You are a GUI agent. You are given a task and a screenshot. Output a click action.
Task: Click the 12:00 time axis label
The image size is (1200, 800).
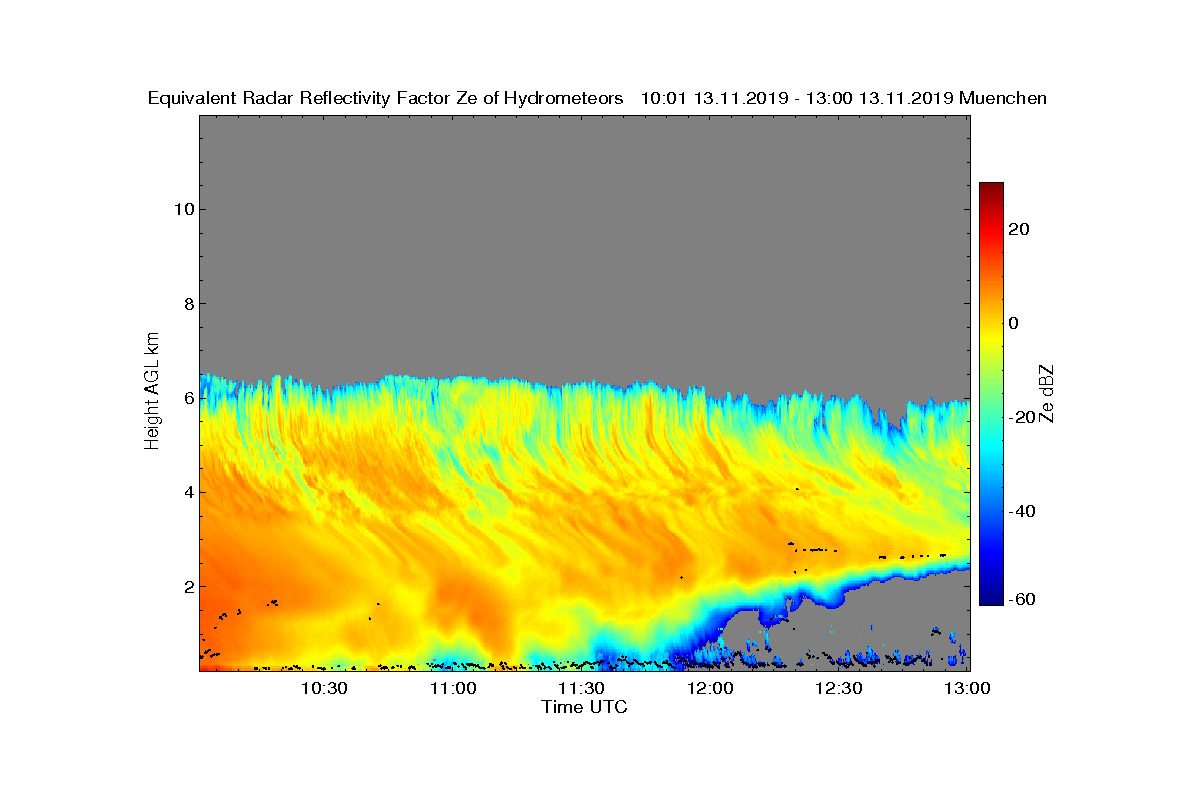711,689
